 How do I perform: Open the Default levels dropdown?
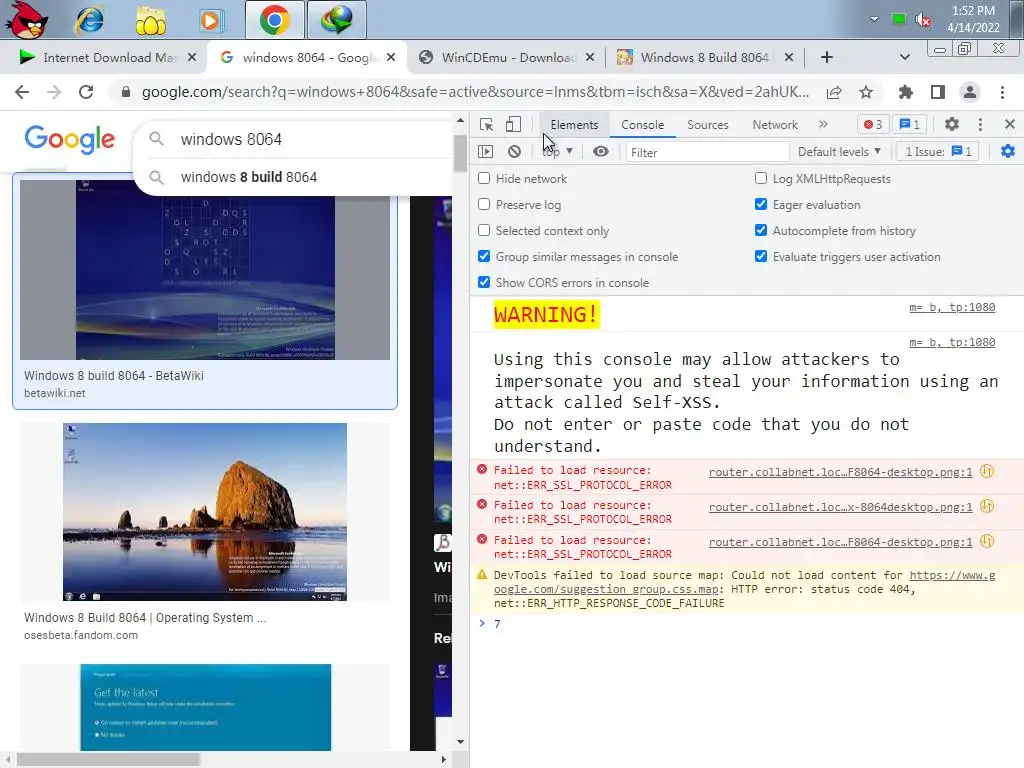tap(839, 152)
